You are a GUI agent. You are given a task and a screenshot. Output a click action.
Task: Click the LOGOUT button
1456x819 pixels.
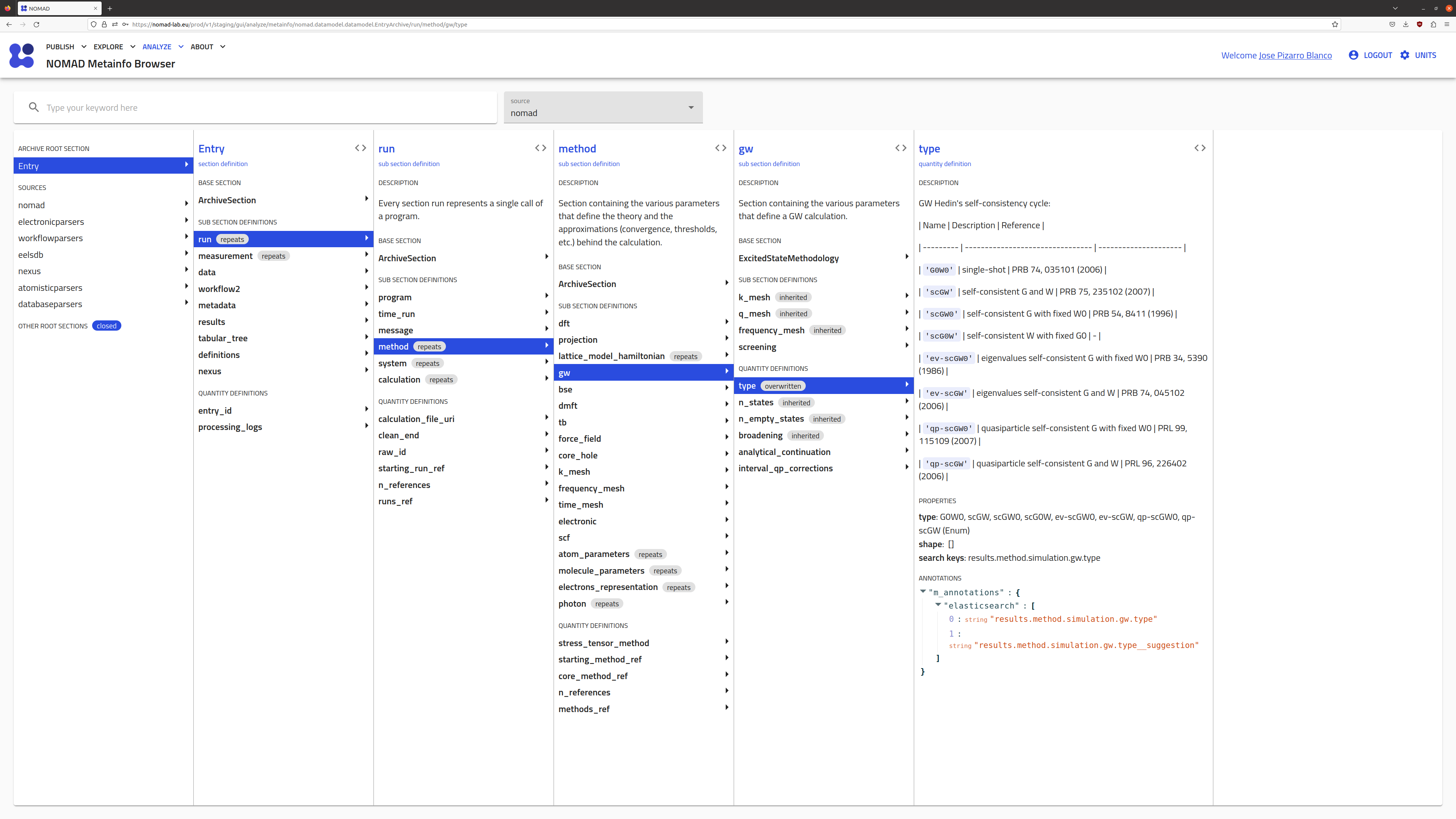pyautogui.click(x=1370, y=55)
